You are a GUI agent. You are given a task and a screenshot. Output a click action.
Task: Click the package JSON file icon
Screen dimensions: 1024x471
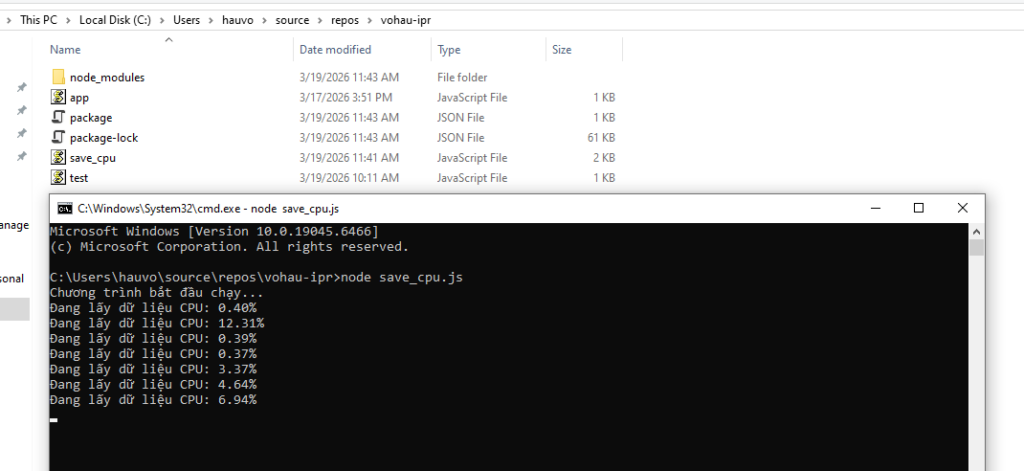59,118
